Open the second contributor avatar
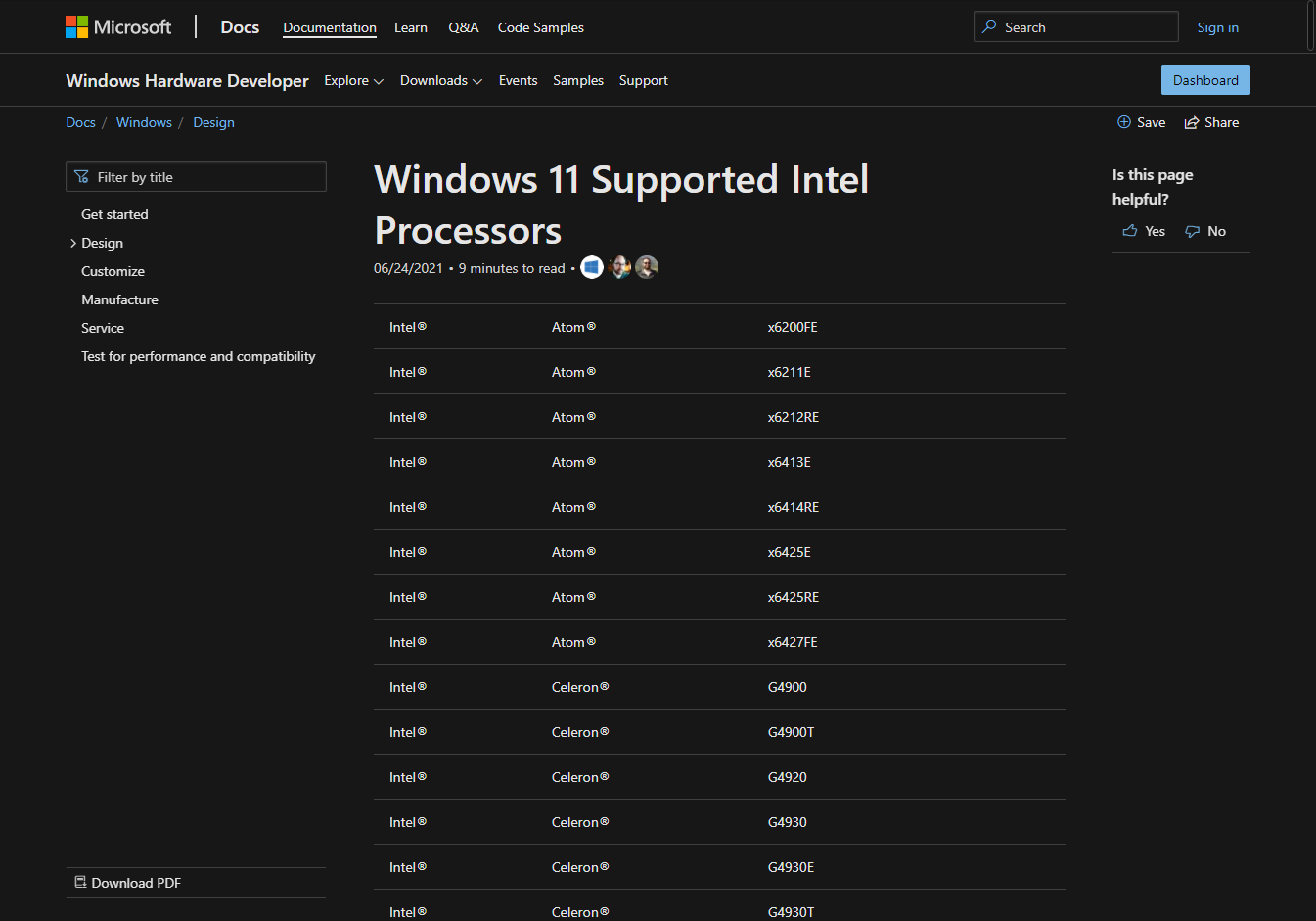This screenshot has width=1316, height=921. point(619,267)
